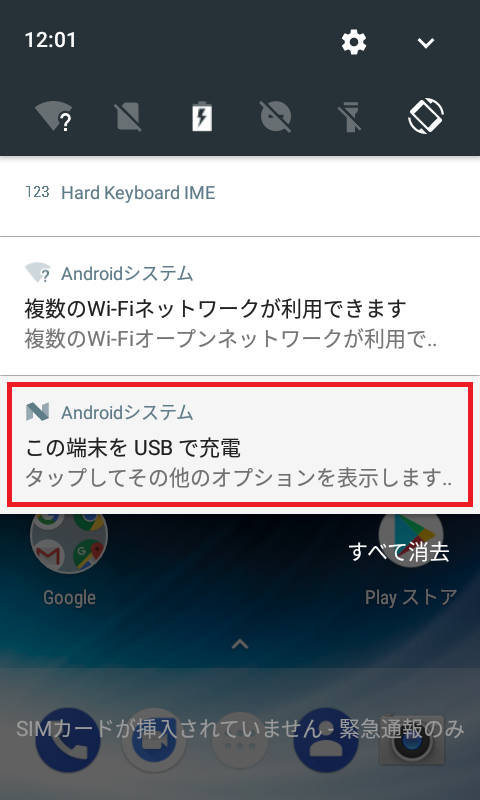Open the Hard Keyboard IME notification
This screenshot has width=480, height=800.
tap(240, 196)
